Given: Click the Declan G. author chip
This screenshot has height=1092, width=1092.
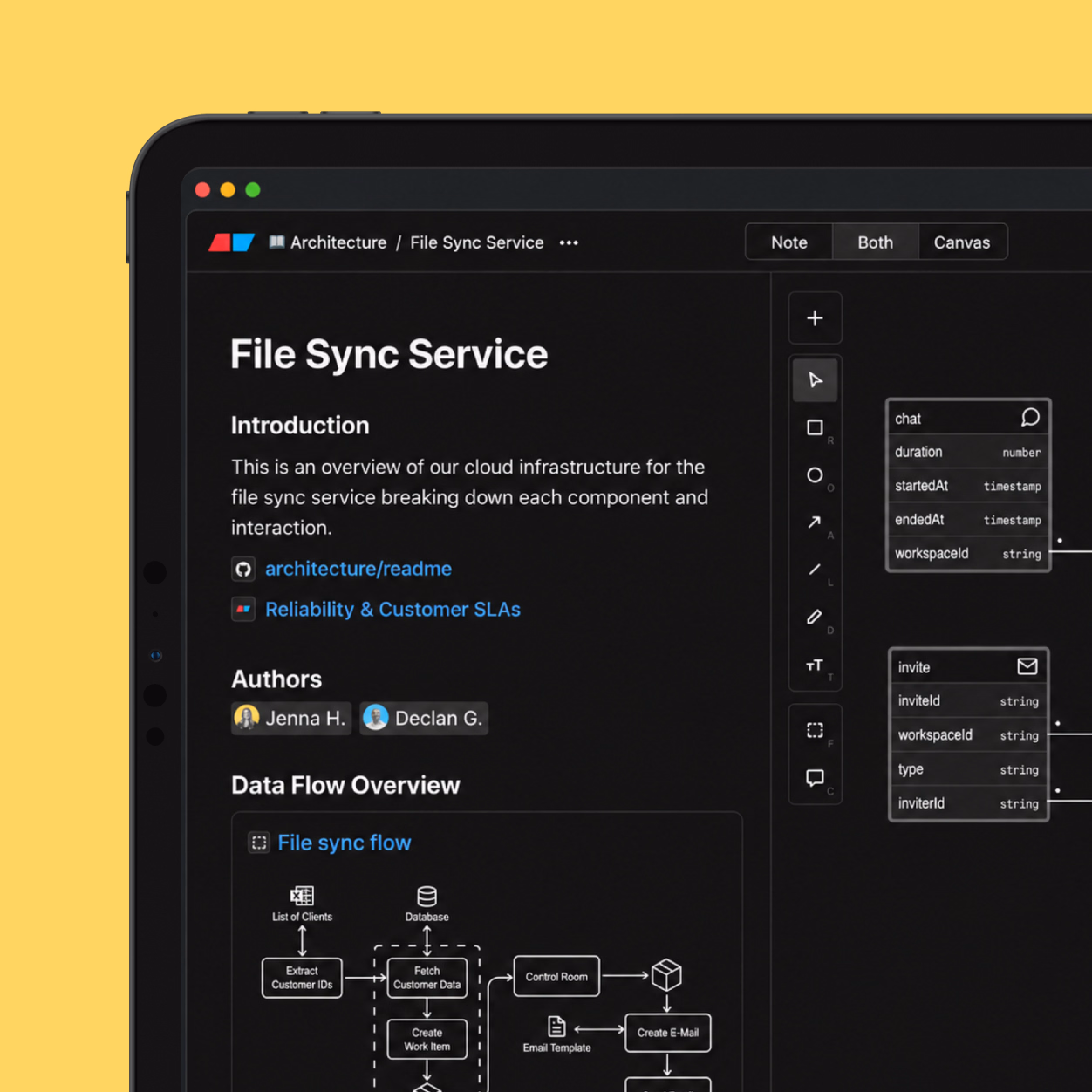Looking at the screenshot, I should pos(424,719).
